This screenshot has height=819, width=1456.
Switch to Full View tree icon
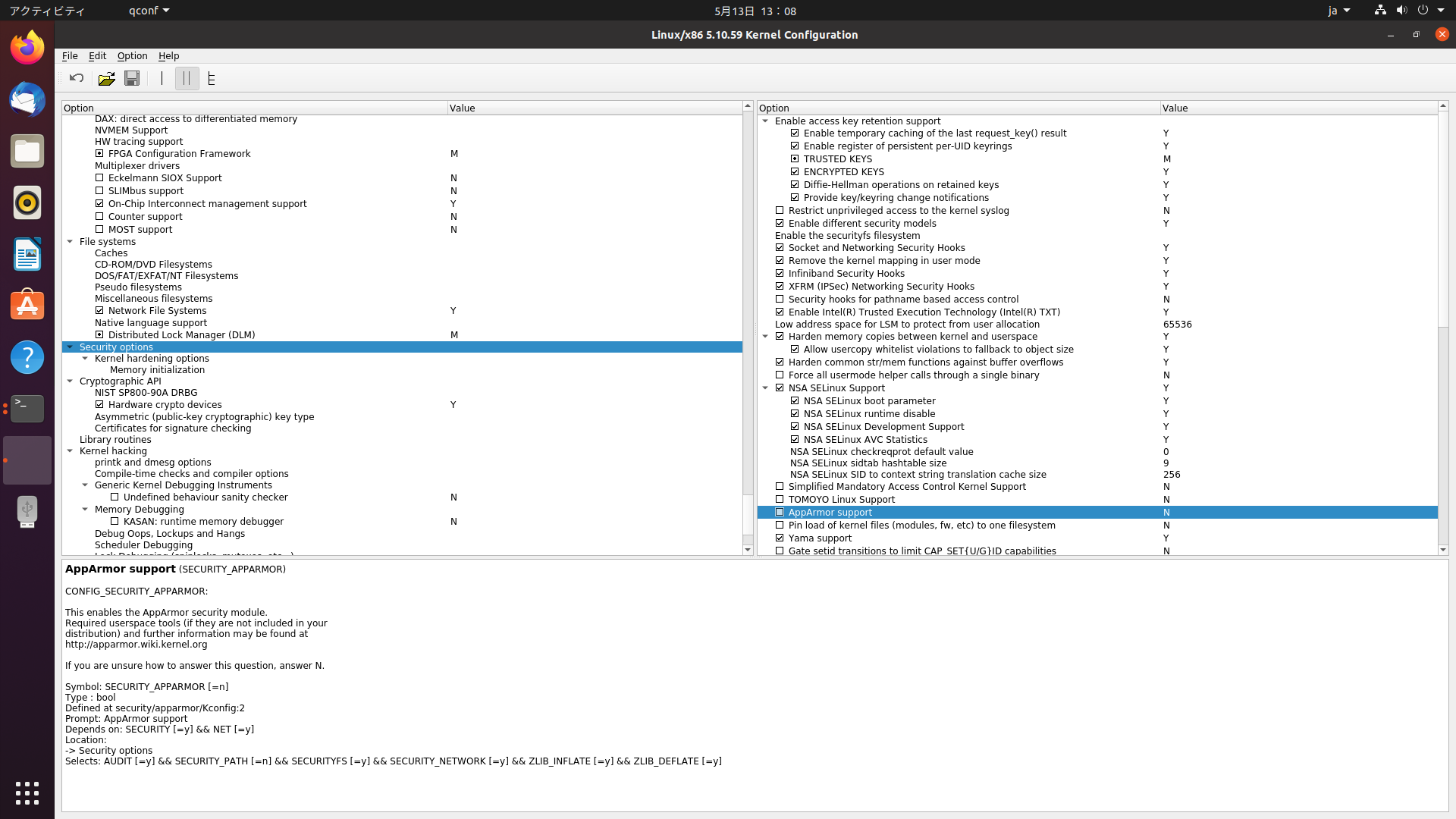[x=212, y=78]
